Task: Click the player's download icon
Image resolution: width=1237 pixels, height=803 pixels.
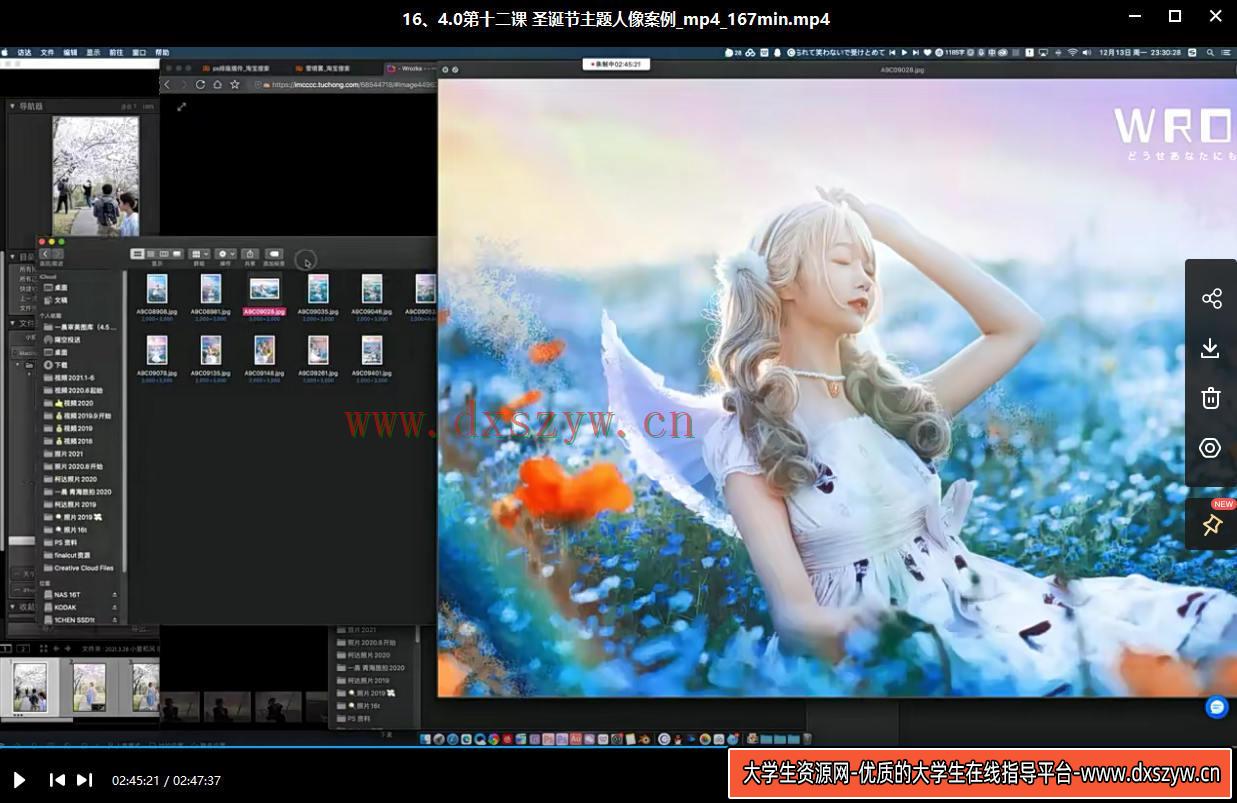Action: [1211, 348]
